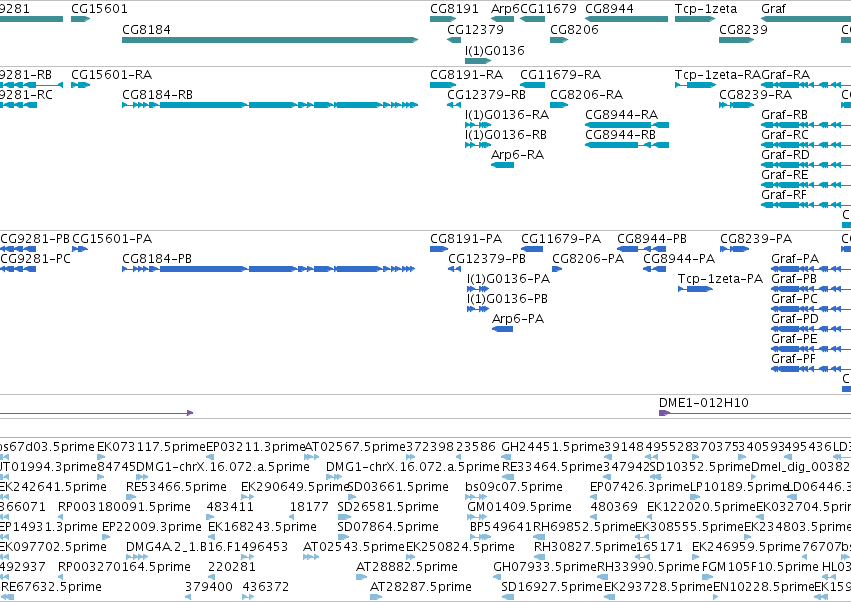Image resolution: width=851 pixels, height=602 pixels.
Task: Select the RP003180091.5prime EST label
Action: tap(124, 506)
